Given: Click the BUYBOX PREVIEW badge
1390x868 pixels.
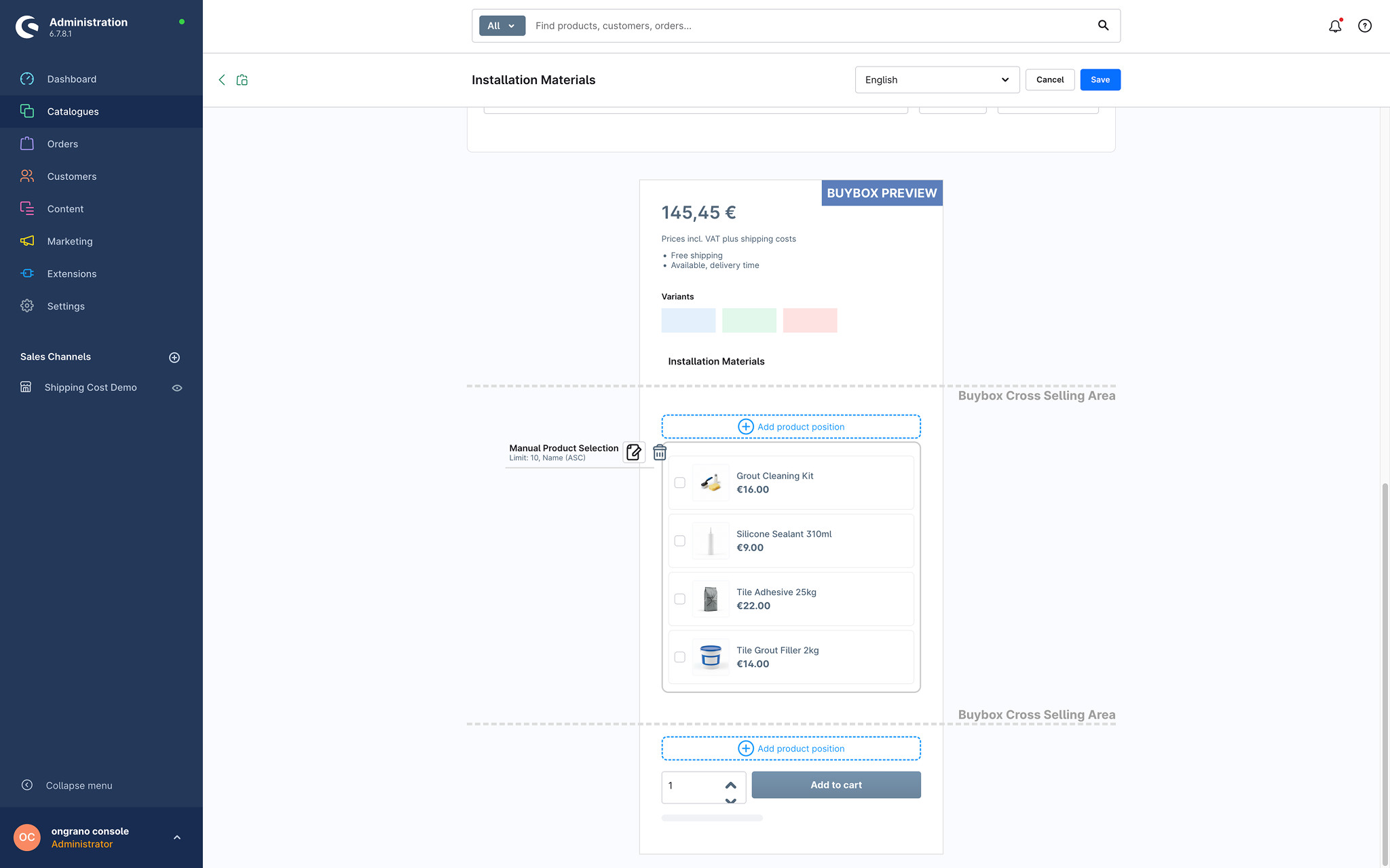Looking at the screenshot, I should point(882,193).
